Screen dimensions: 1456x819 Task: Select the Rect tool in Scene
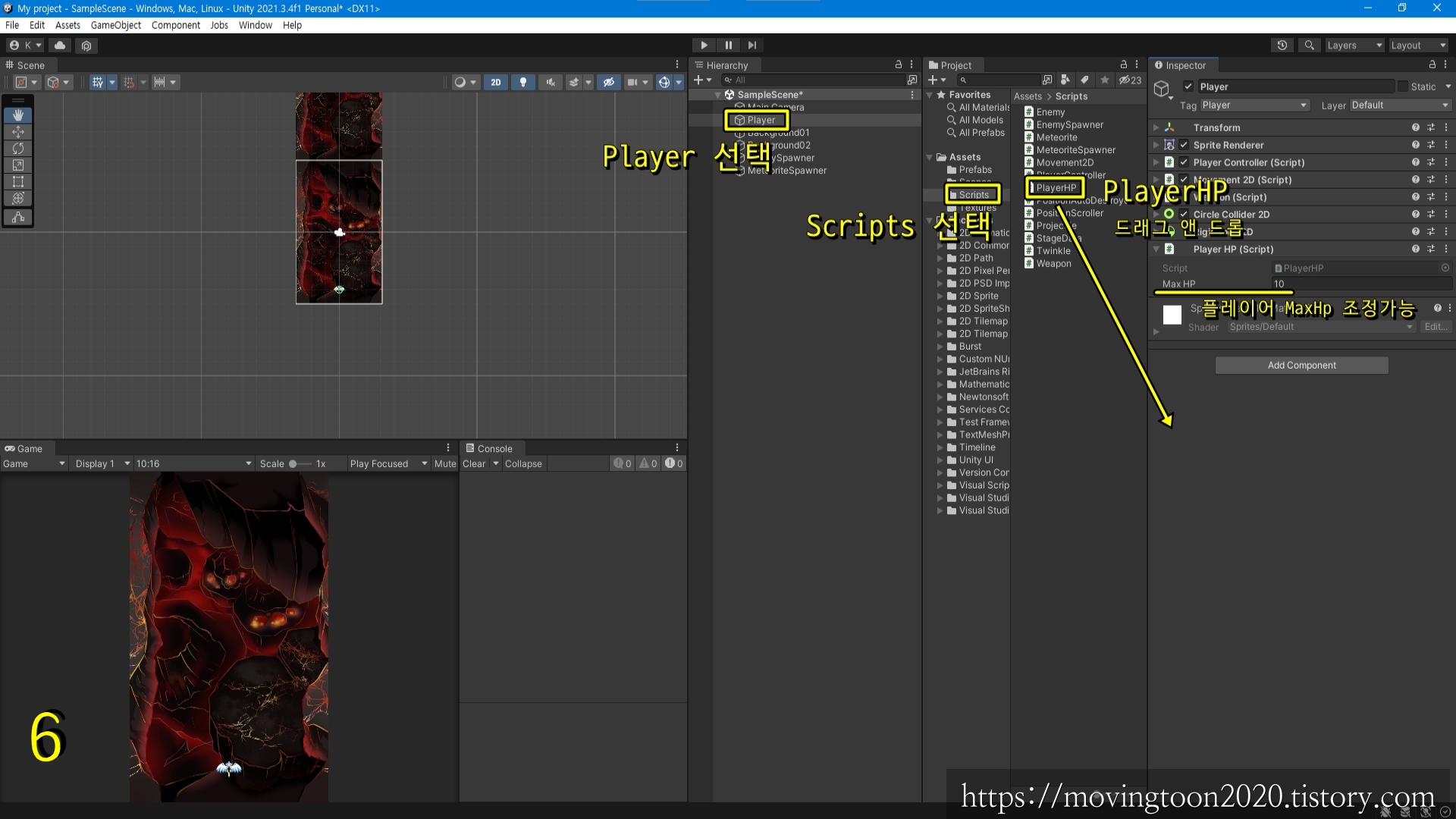(x=18, y=182)
